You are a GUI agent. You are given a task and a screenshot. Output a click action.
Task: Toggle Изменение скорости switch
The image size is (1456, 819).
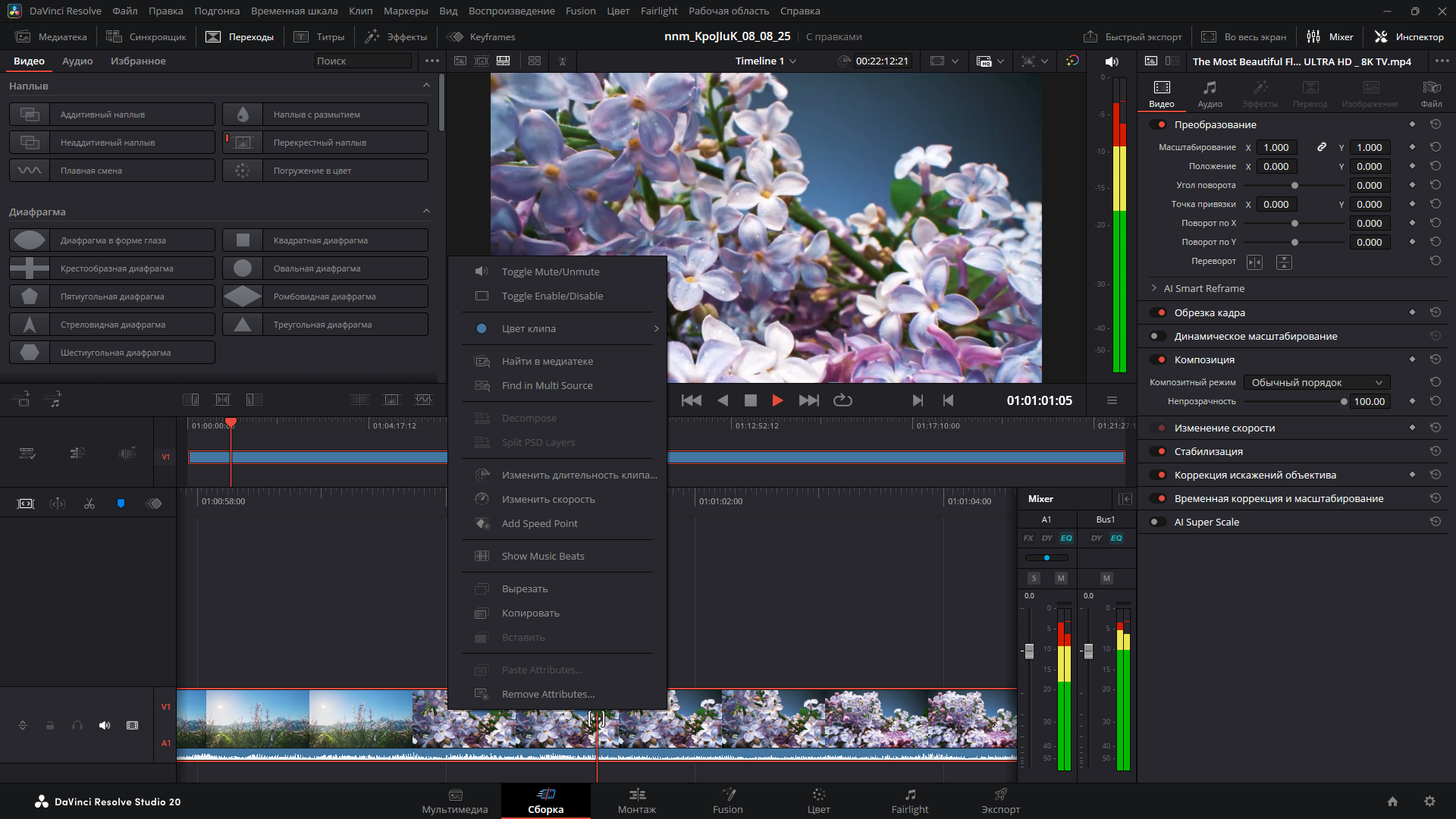[1158, 428]
